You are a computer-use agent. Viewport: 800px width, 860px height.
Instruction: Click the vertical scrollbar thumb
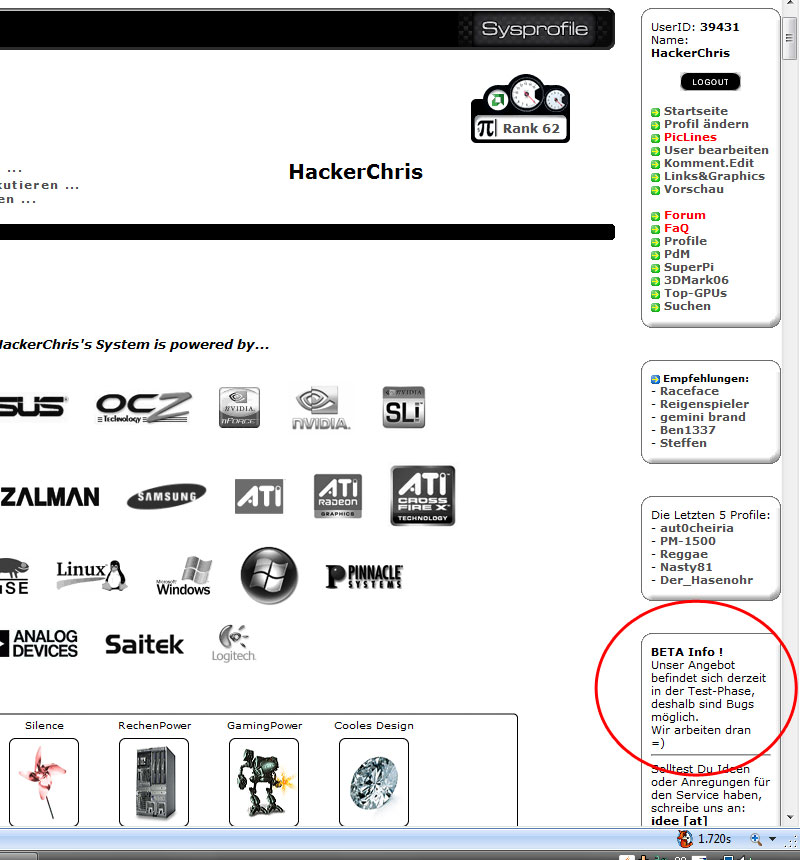pos(789,38)
